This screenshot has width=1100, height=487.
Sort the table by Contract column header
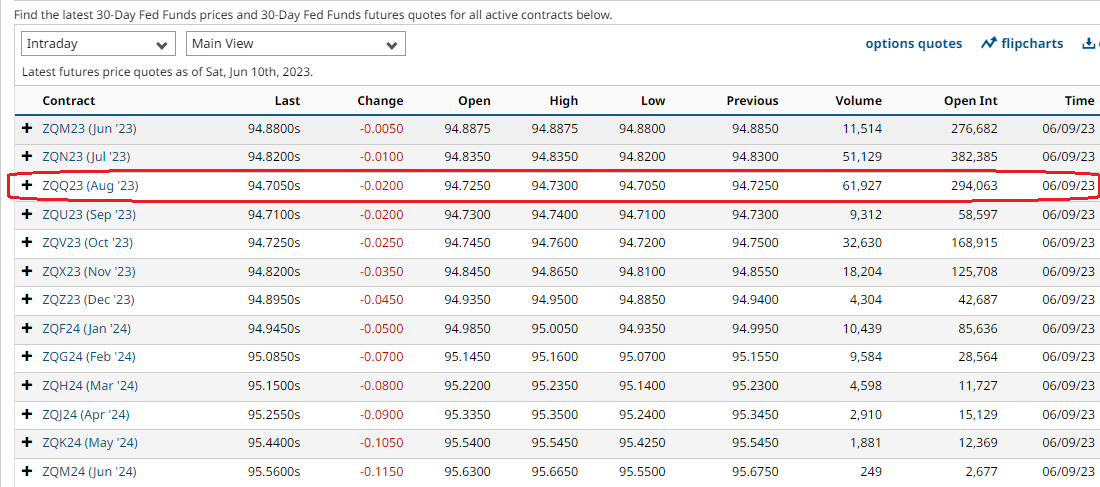tap(69, 101)
